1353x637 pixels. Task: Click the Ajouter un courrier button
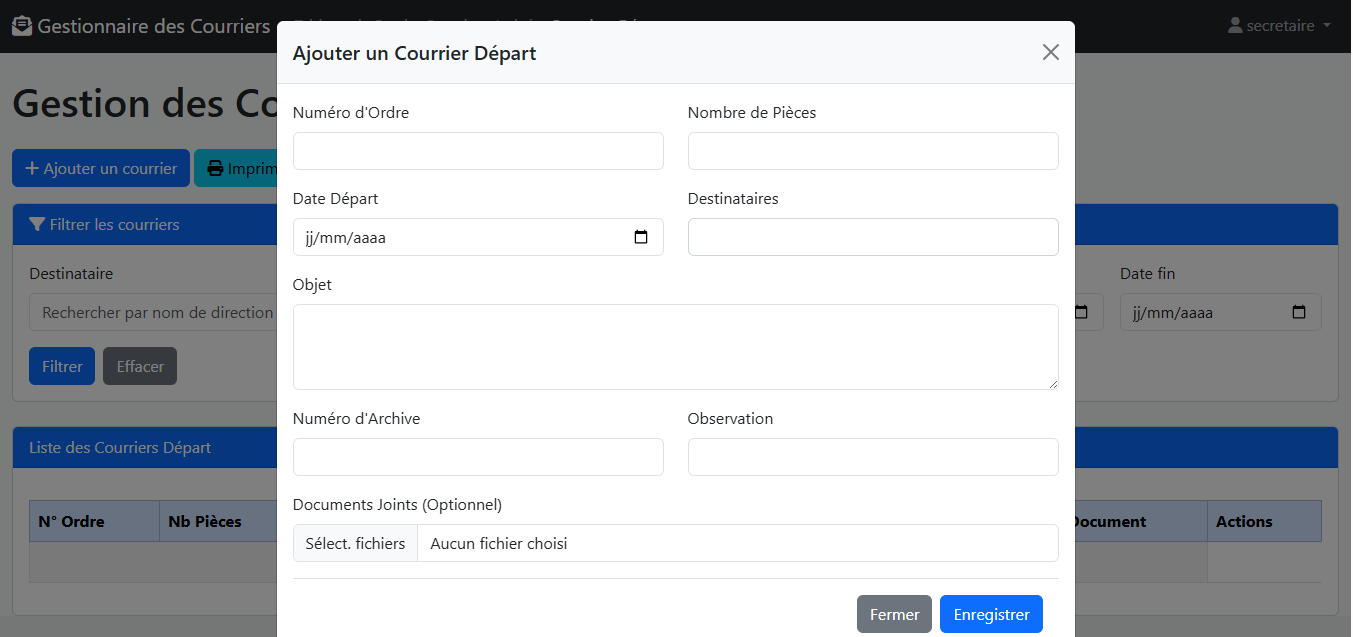[x=101, y=168]
